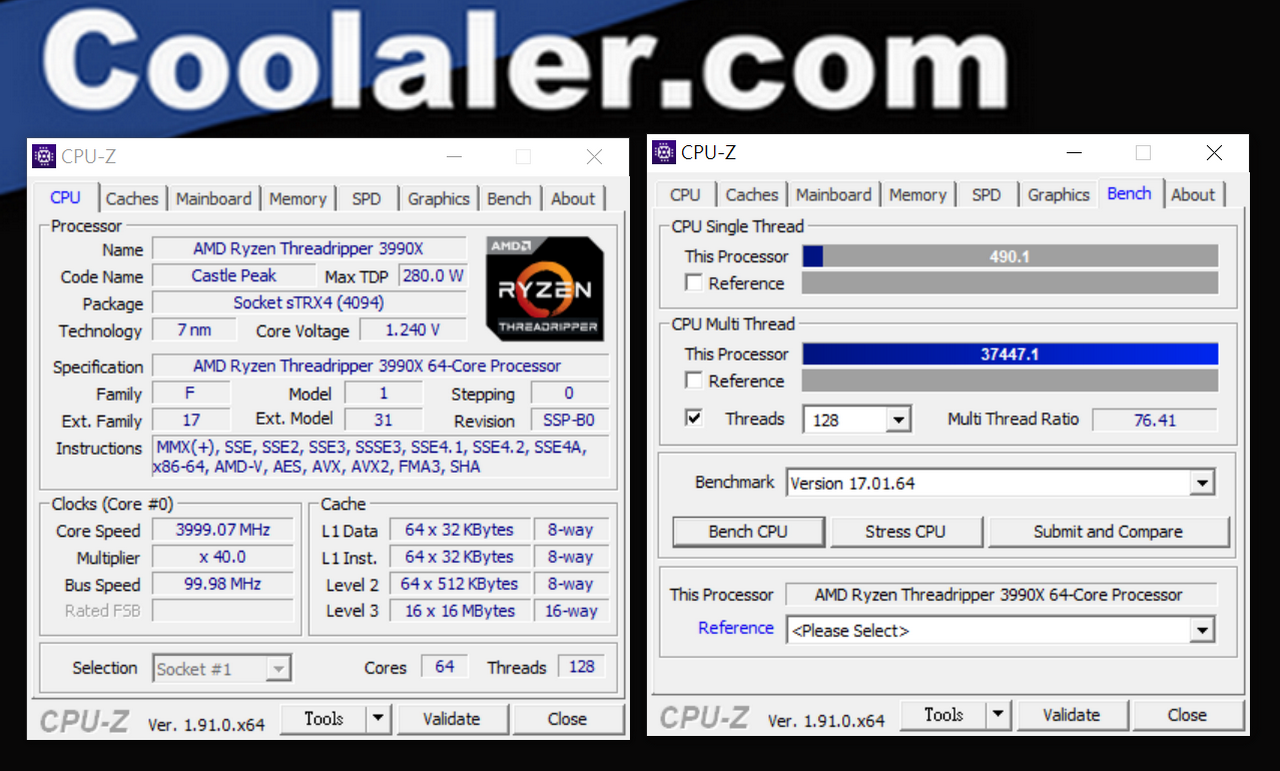The image size is (1280, 771).
Task: Switch to Mainboard tab in left window
Action: tap(214, 199)
